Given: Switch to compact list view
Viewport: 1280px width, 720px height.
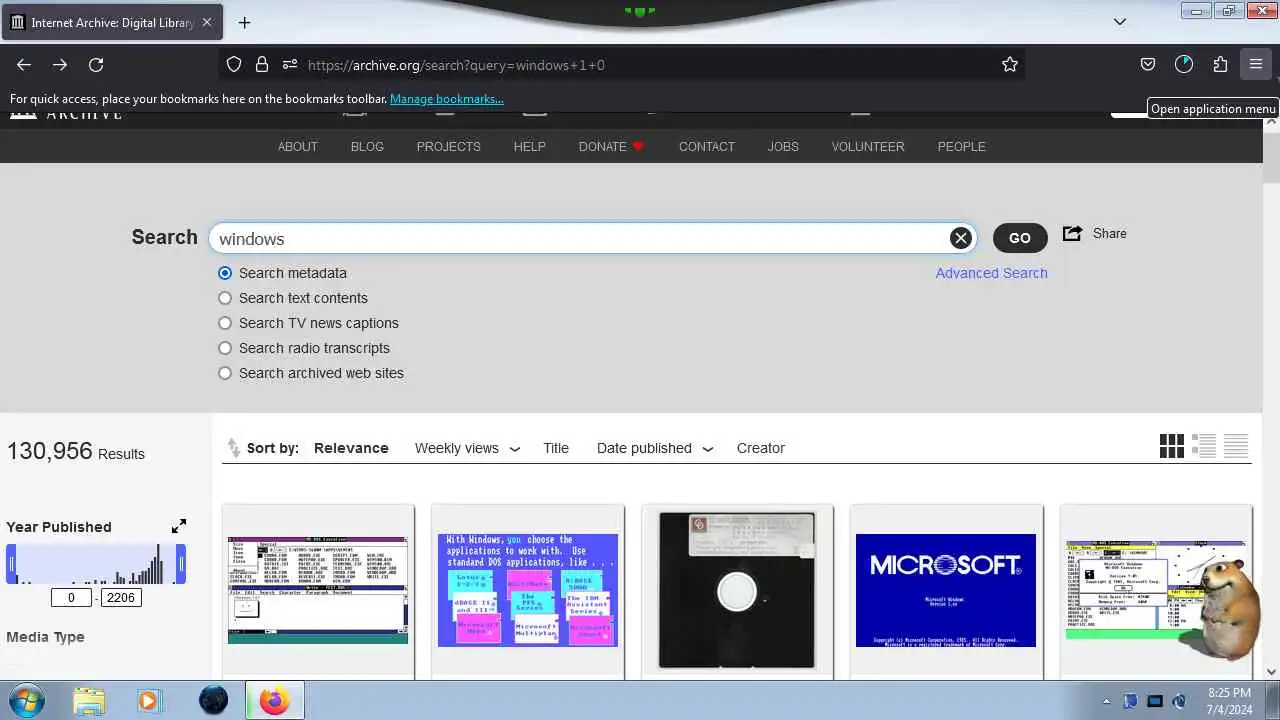Looking at the screenshot, I should tap(1236, 446).
